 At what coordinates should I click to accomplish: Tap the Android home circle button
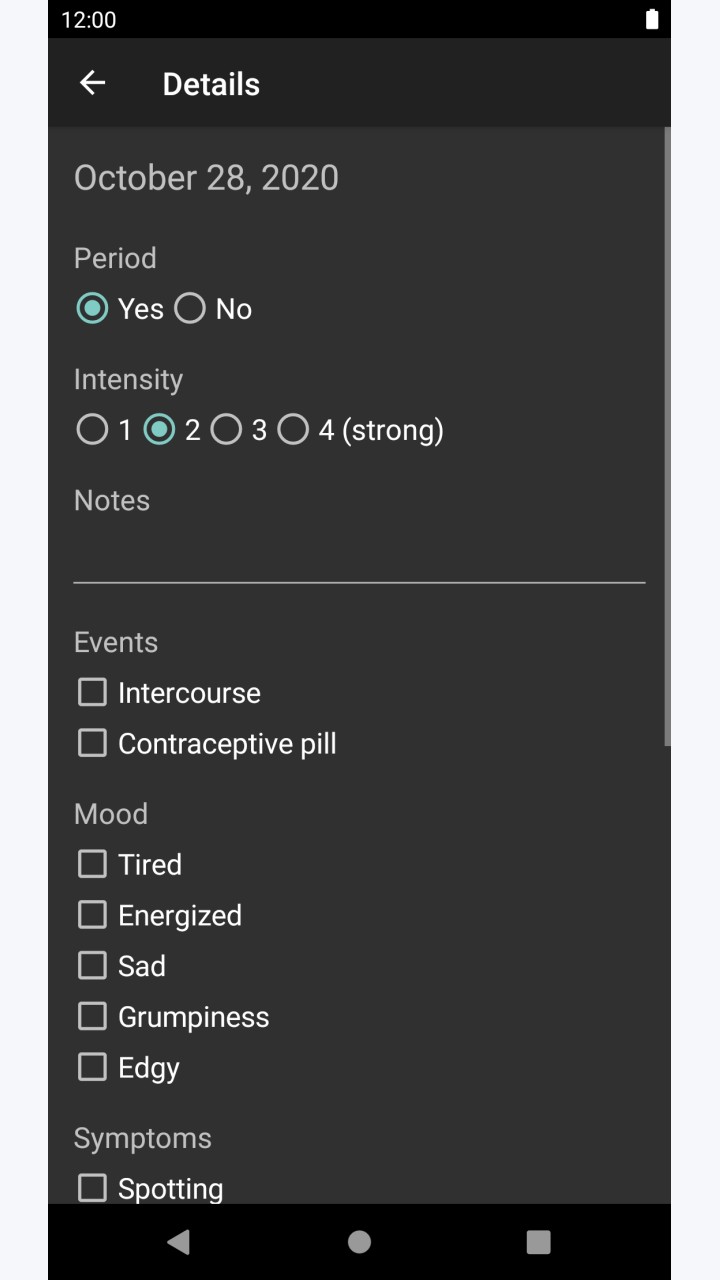pyautogui.click(x=359, y=1241)
